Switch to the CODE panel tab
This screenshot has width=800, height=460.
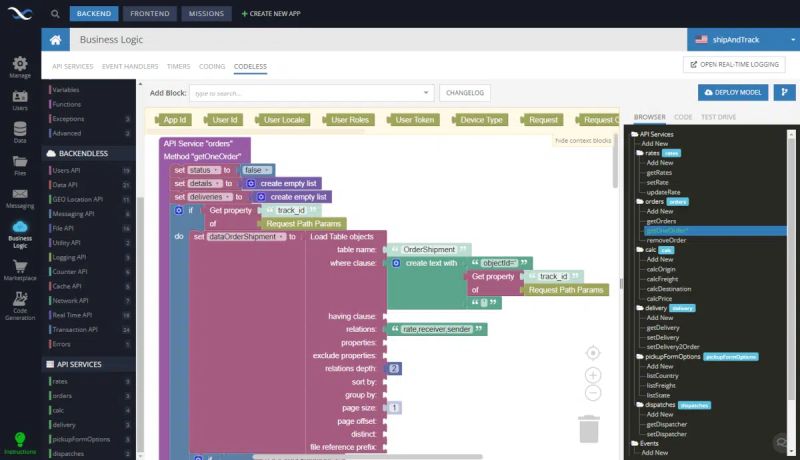coord(683,117)
